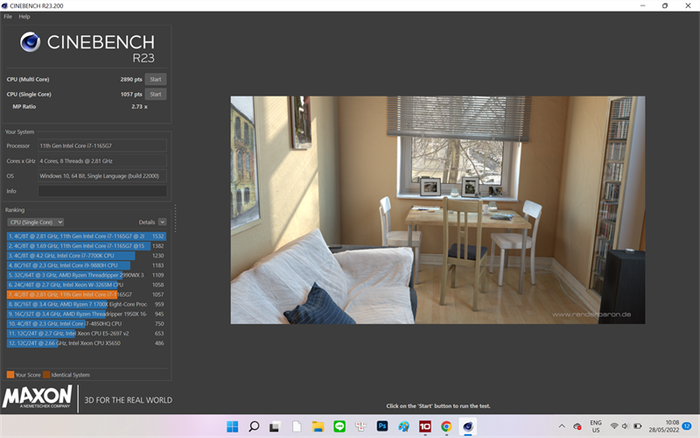Open Google Chrome from the taskbar
700x438 pixels.
[x=446, y=426]
